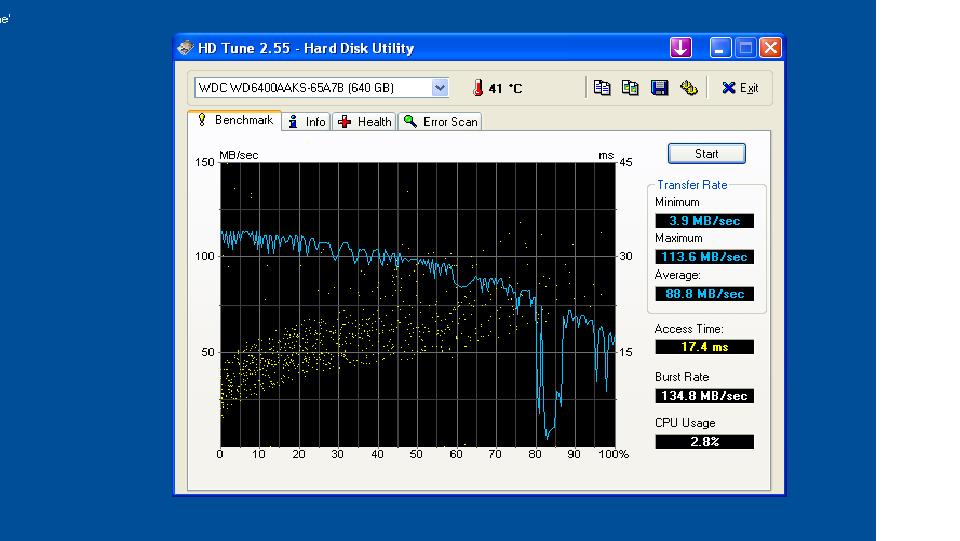The height and width of the screenshot is (541, 960).
Task: Click the Exit button
Action: coord(740,88)
